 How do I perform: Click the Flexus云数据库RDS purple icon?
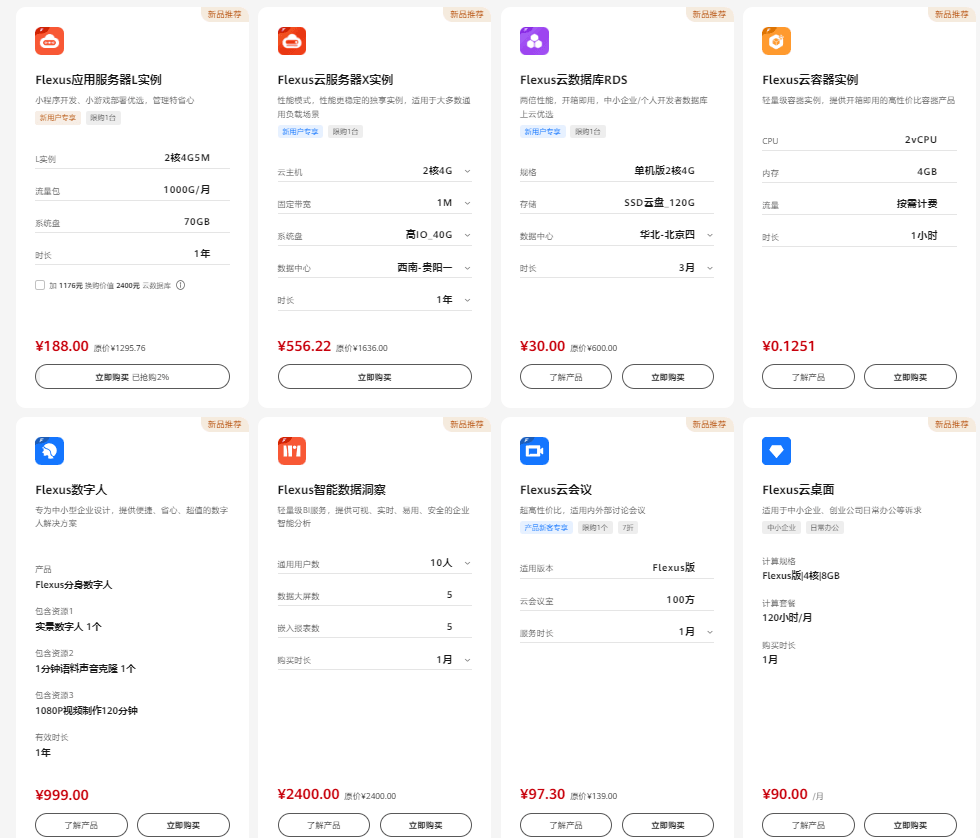click(534, 41)
